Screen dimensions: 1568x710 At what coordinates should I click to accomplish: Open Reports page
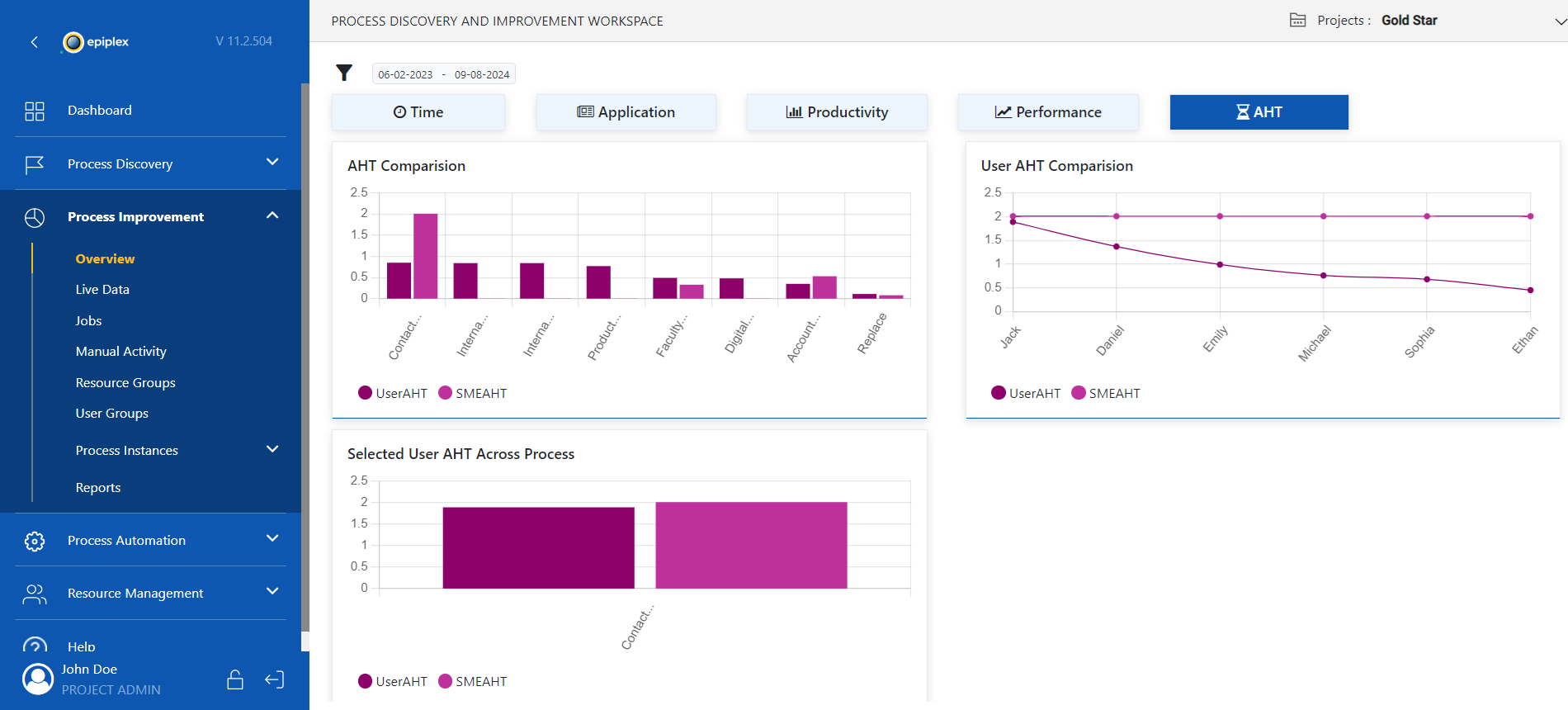[98, 488]
